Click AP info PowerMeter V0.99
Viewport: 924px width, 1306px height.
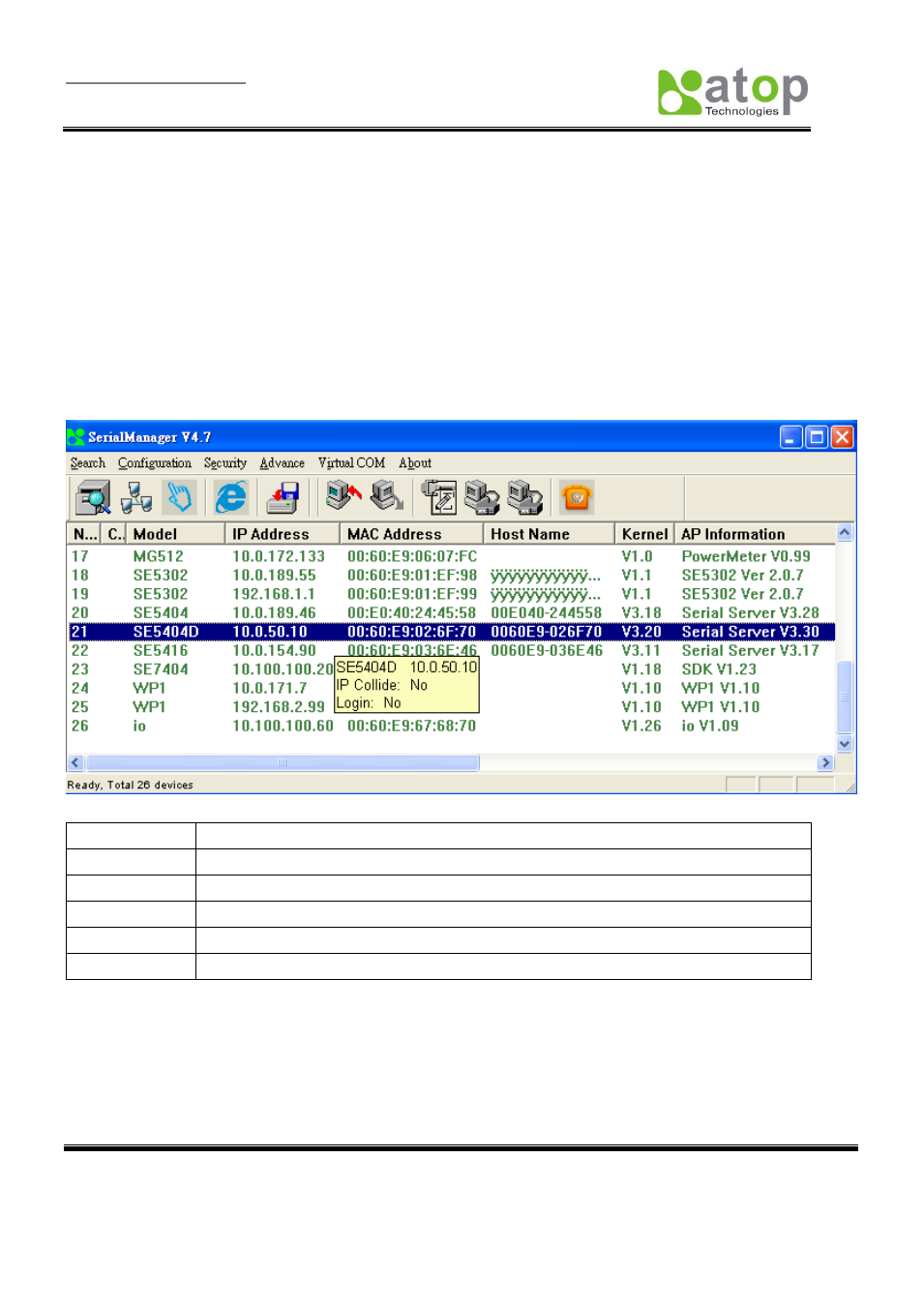tap(746, 556)
